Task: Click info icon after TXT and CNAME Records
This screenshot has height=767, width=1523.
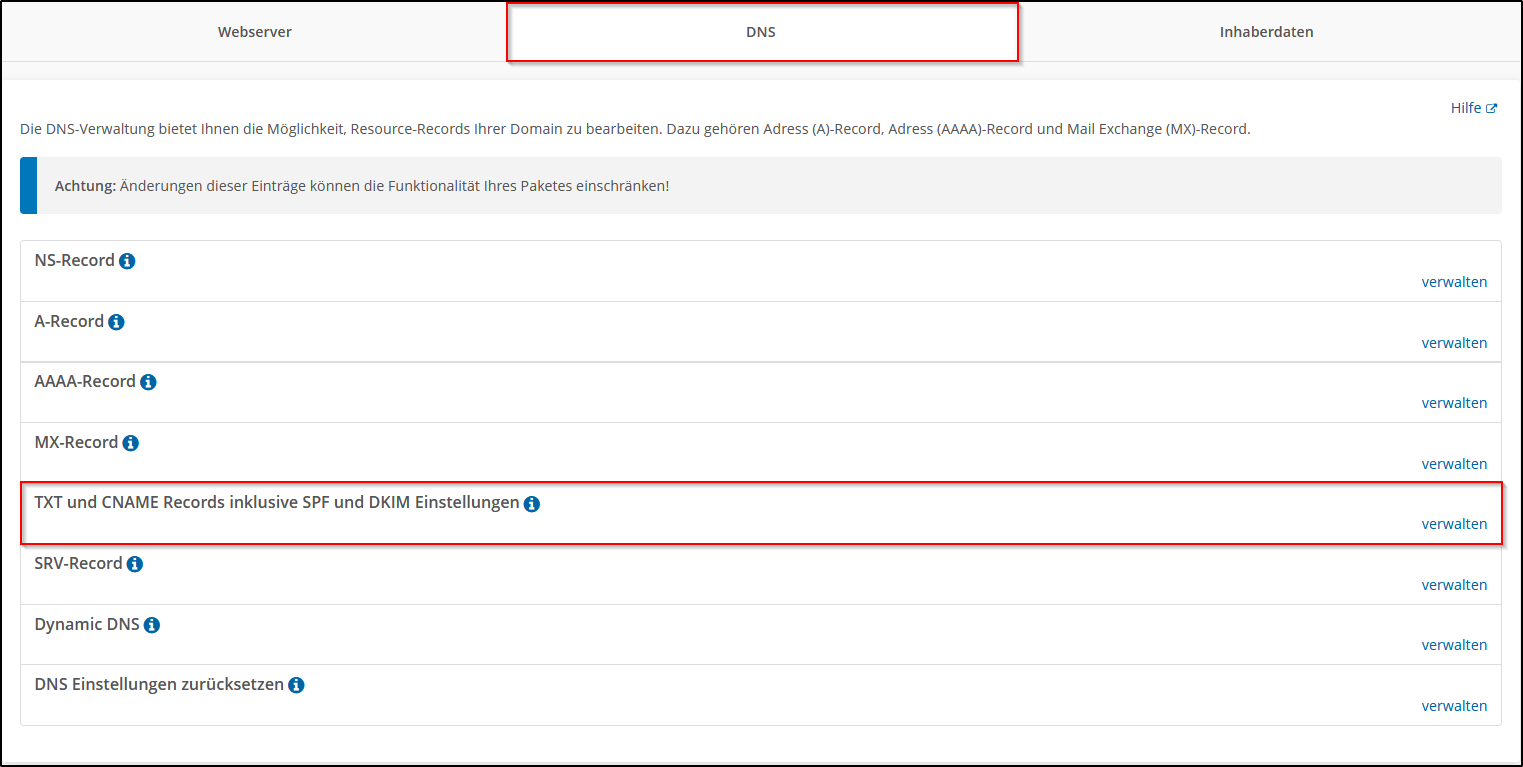Action: click(x=532, y=504)
